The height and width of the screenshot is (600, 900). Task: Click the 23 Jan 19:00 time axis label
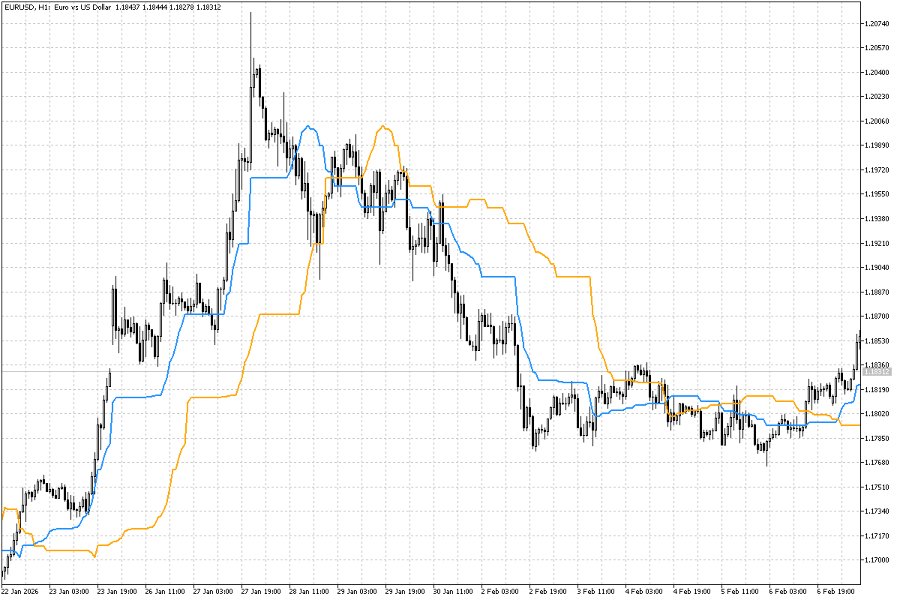point(117,591)
